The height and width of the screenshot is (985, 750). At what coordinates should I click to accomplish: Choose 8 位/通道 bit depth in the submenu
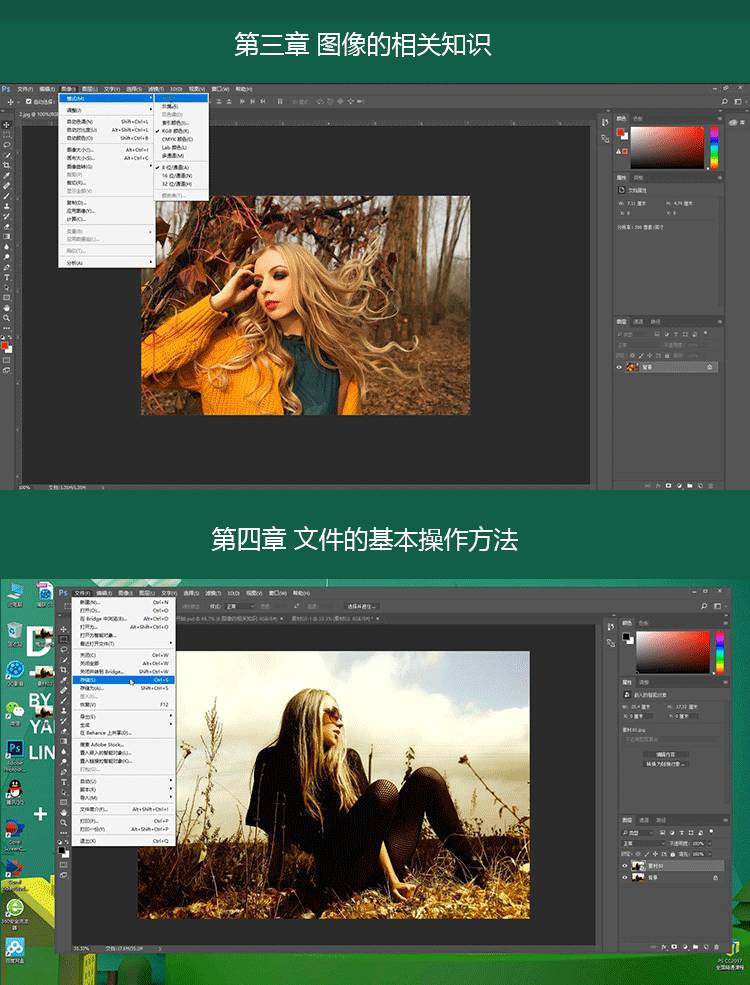pos(182,168)
